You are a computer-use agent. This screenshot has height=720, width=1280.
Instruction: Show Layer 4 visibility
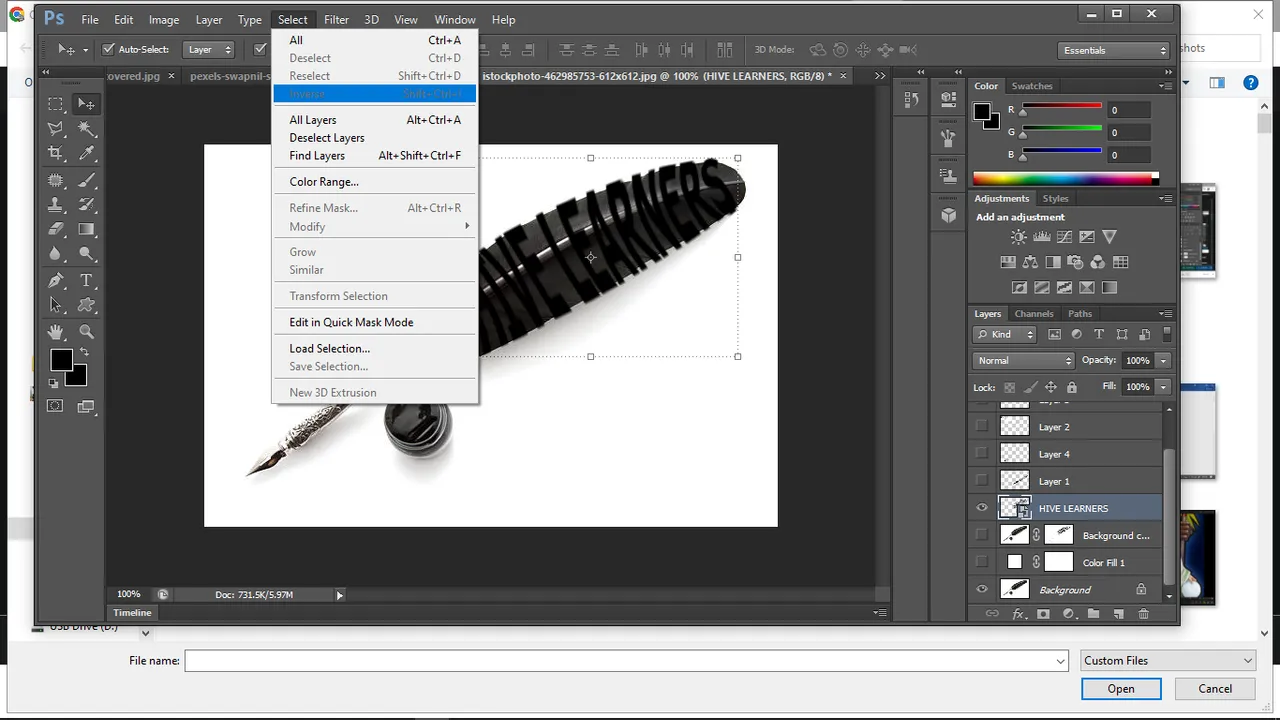click(x=982, y=454)
